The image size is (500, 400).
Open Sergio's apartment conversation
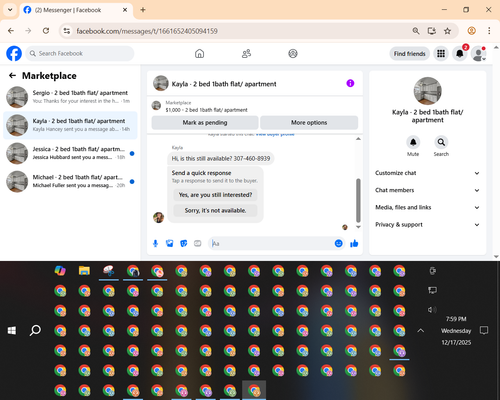(70, 97)
